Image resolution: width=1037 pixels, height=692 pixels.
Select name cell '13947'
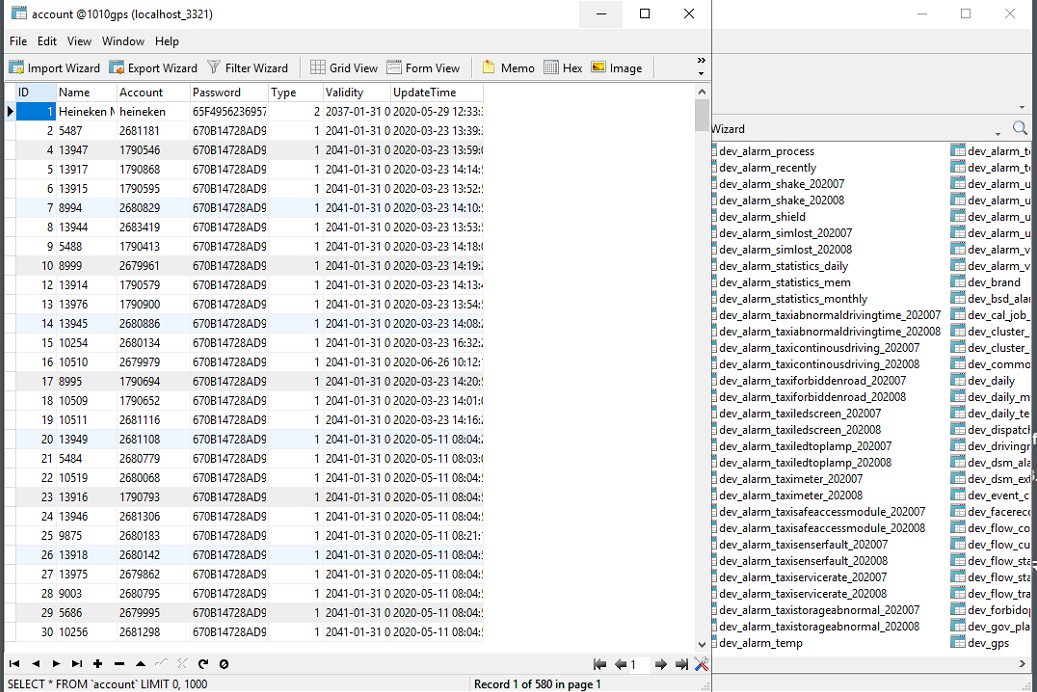tap(86, 150)
